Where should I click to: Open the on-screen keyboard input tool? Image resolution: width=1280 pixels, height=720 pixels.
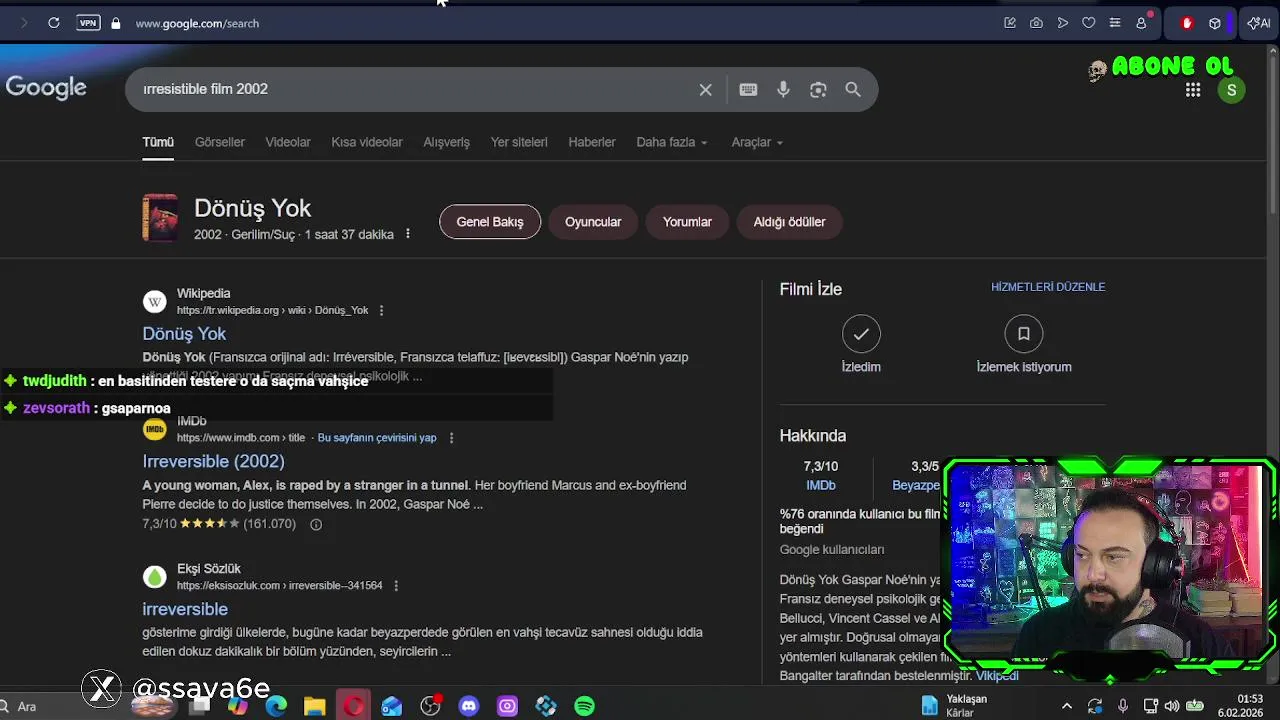[748, 89]
